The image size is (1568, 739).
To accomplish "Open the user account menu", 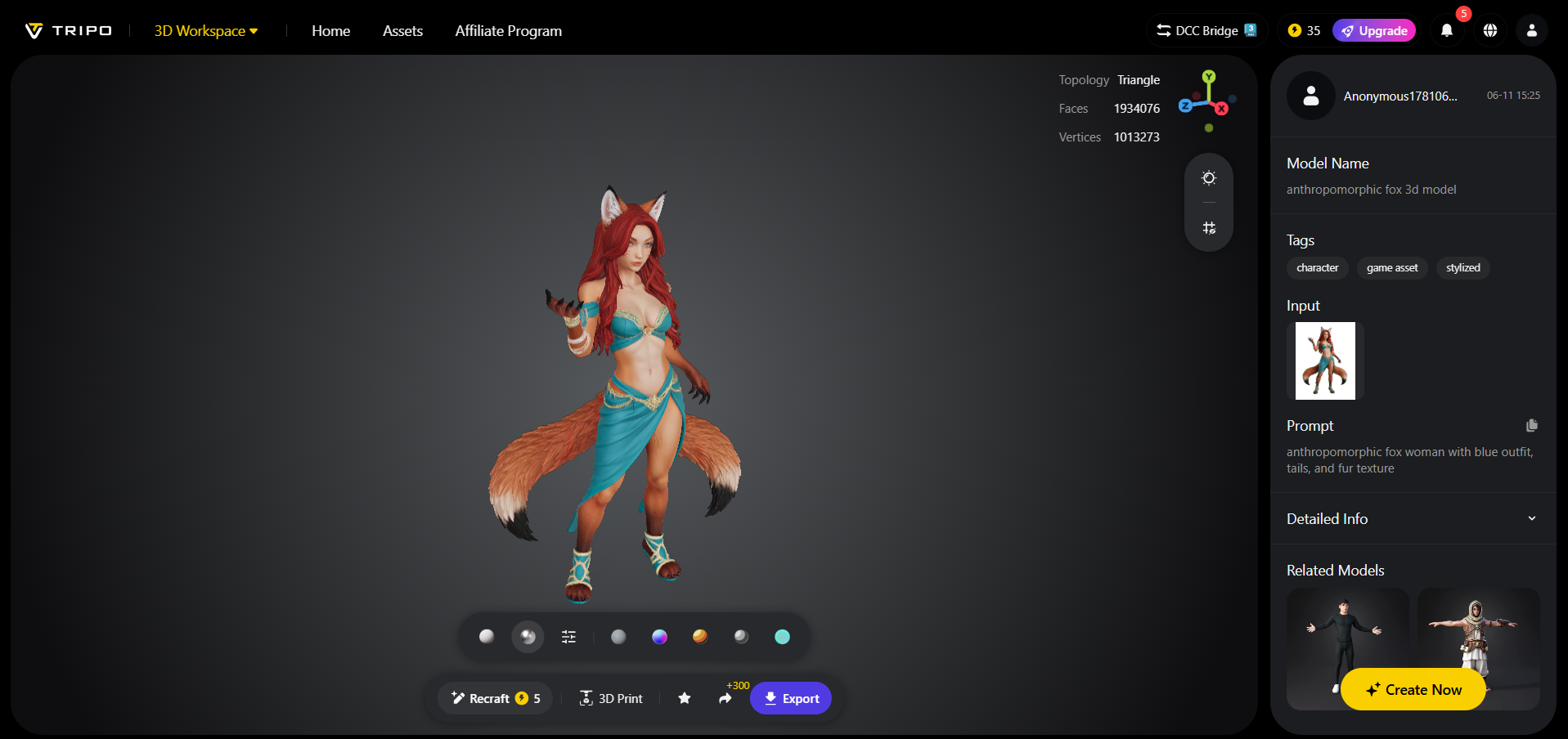I will pos(1532,30).
